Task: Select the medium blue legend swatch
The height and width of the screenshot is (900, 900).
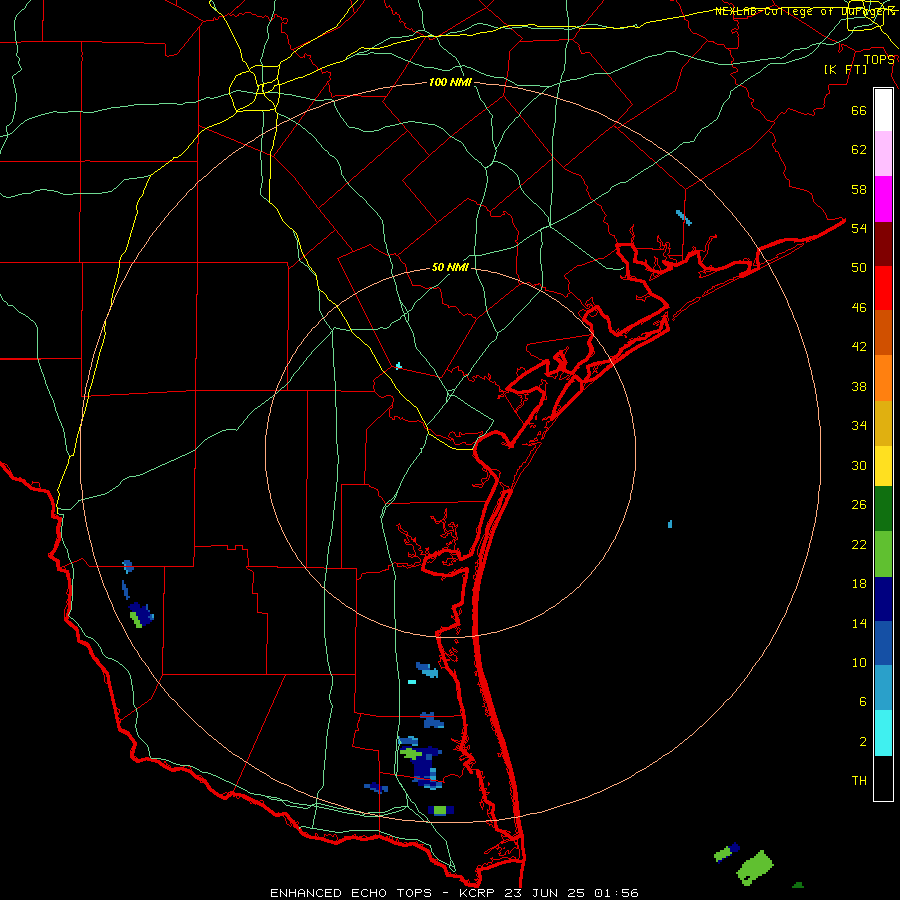Action: 883,643
